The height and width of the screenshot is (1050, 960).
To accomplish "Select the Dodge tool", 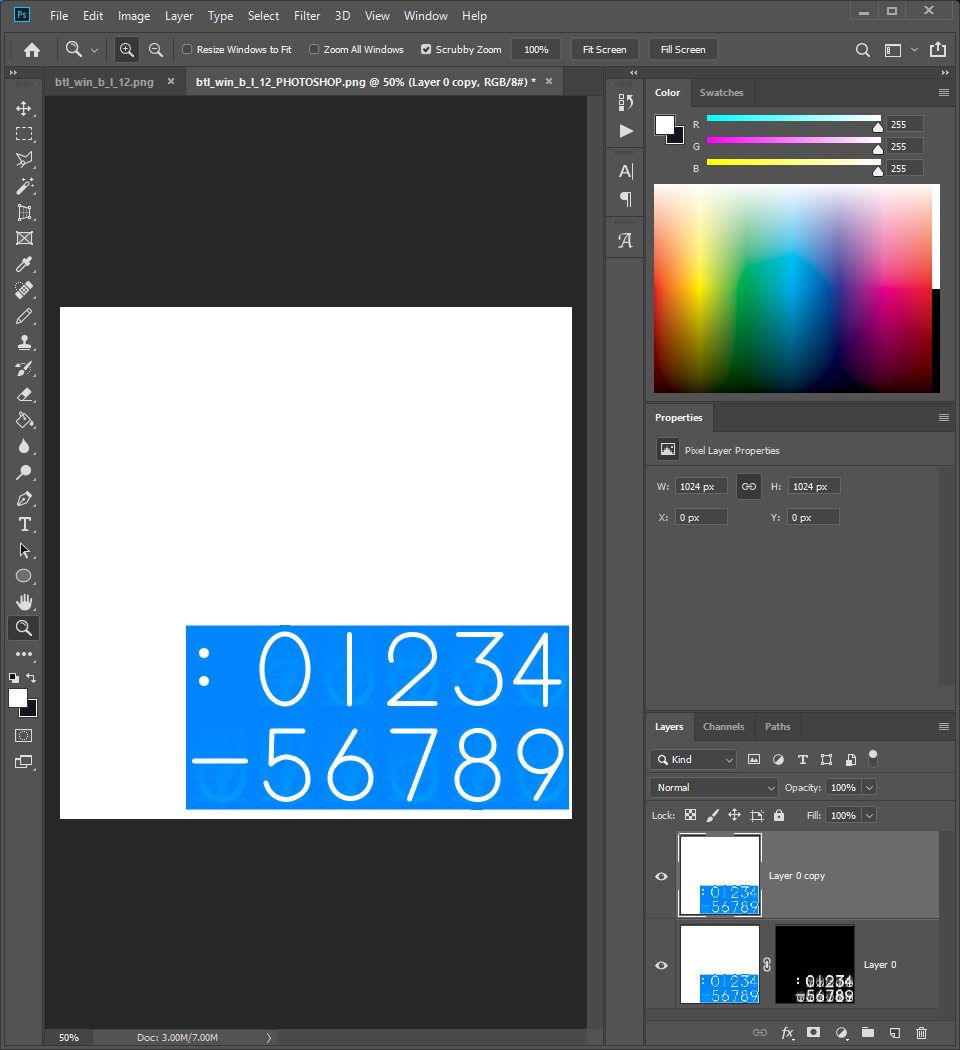I will pos(24,472).
